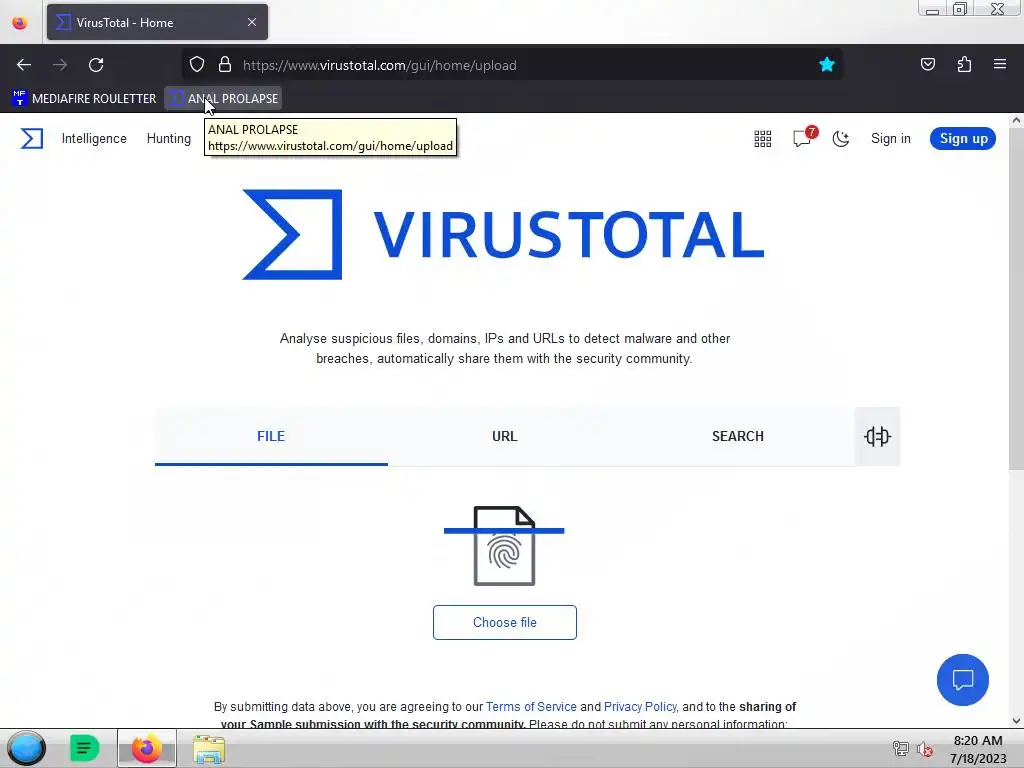
Task: Toggle dark mode moon icon
Action: coord(840,138)
